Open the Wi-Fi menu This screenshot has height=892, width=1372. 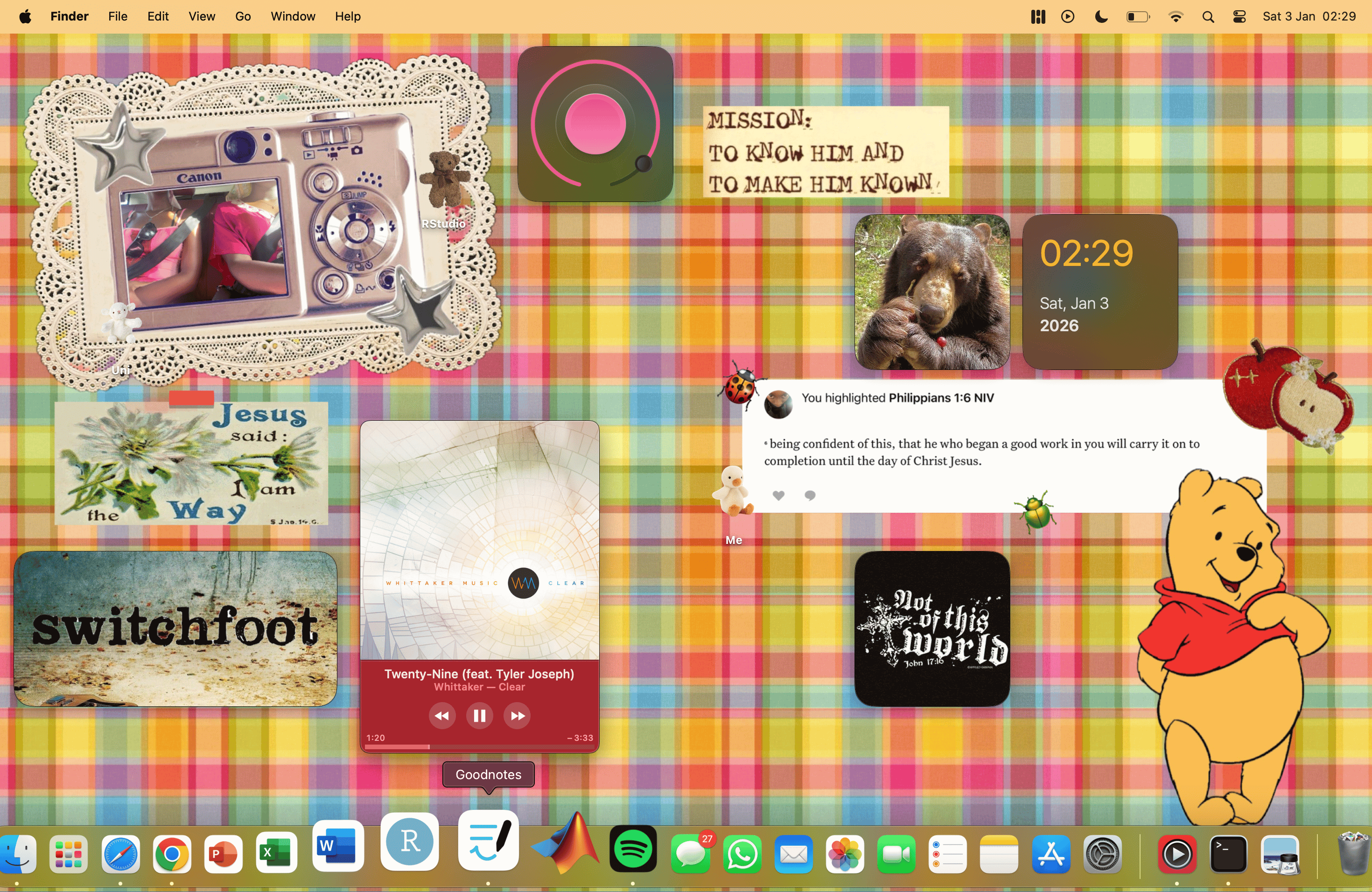pos(1176,16)
